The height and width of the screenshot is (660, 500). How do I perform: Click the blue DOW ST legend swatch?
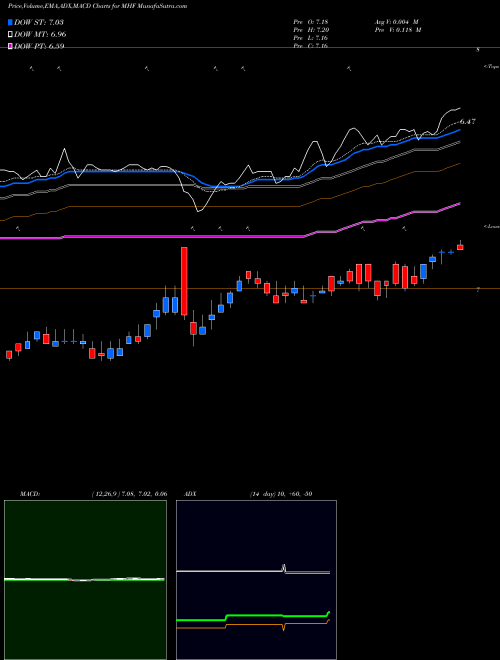tap(10, 22)
